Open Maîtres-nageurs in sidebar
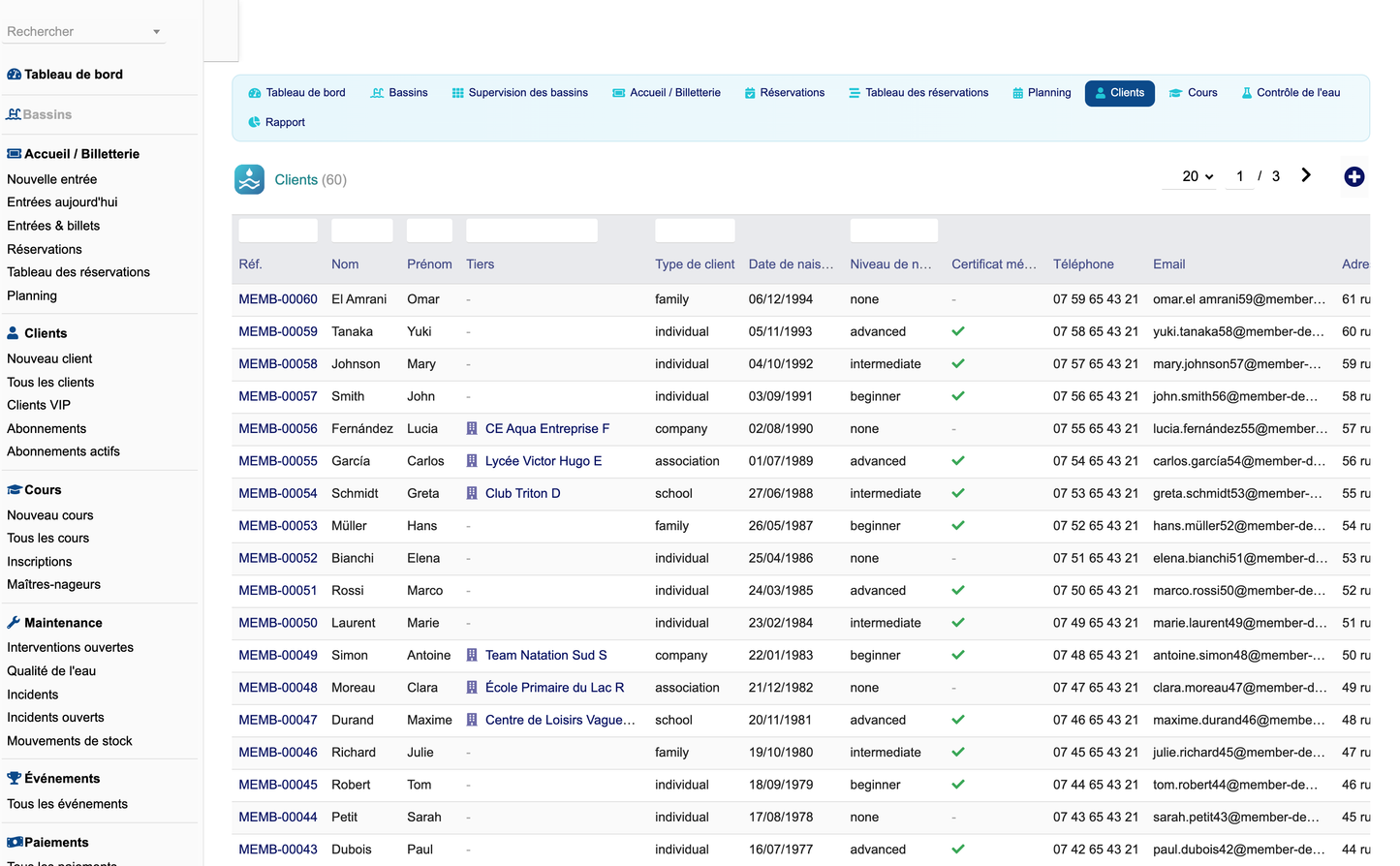The height and width of the screenshot is (866, 1400). (x=53, y=584)
